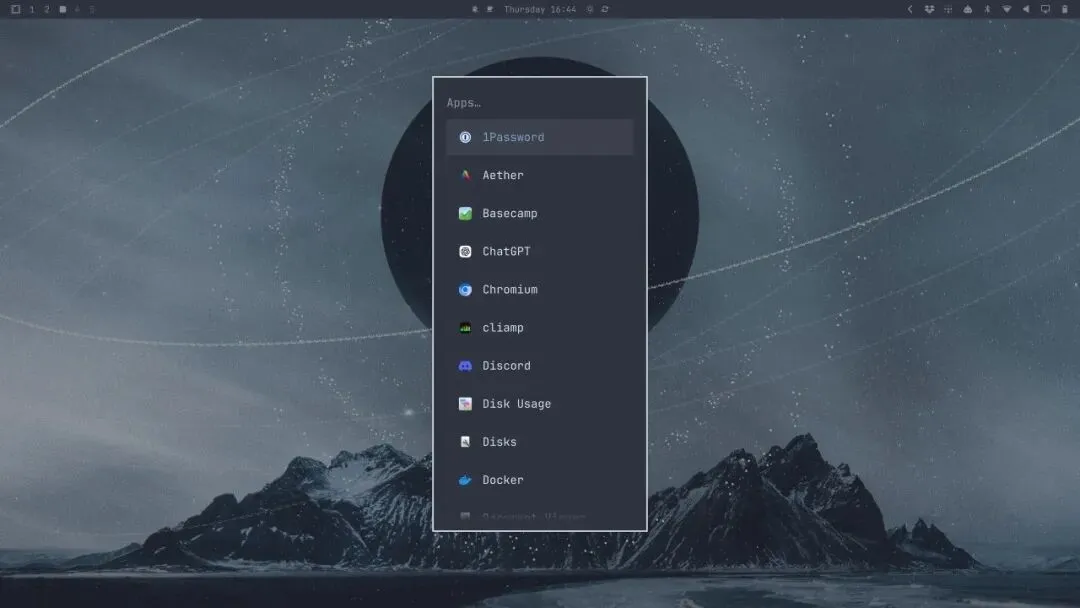Launch Aether from the apps list
This screenshot has height=608, width=1080.
[x=539, y=175]
